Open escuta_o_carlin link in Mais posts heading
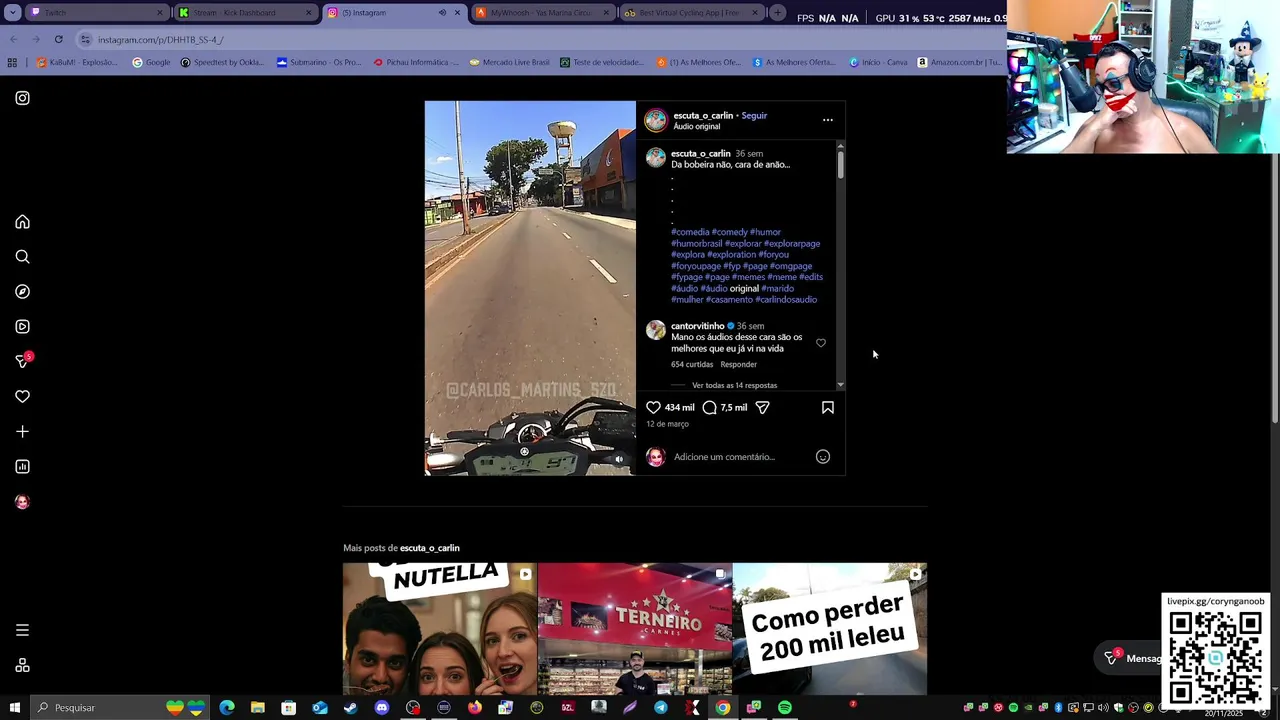The height and width of the screenshot is (720, 1280). coord(430,548)
